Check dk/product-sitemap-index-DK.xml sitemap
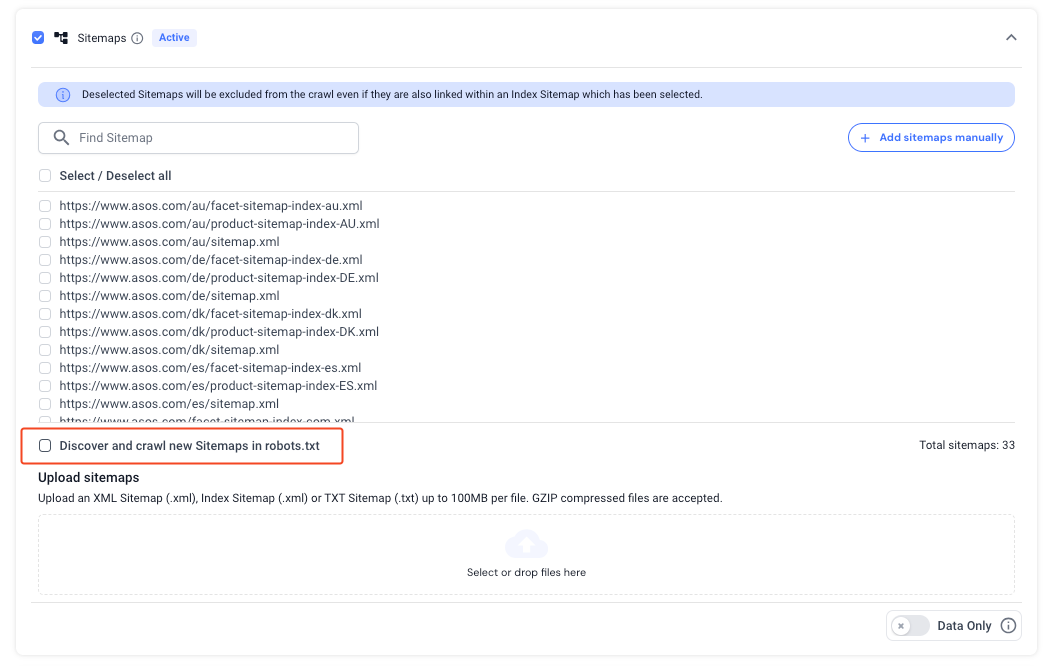The width and height of the screenshot is (1052, 666). click(45, 332)
